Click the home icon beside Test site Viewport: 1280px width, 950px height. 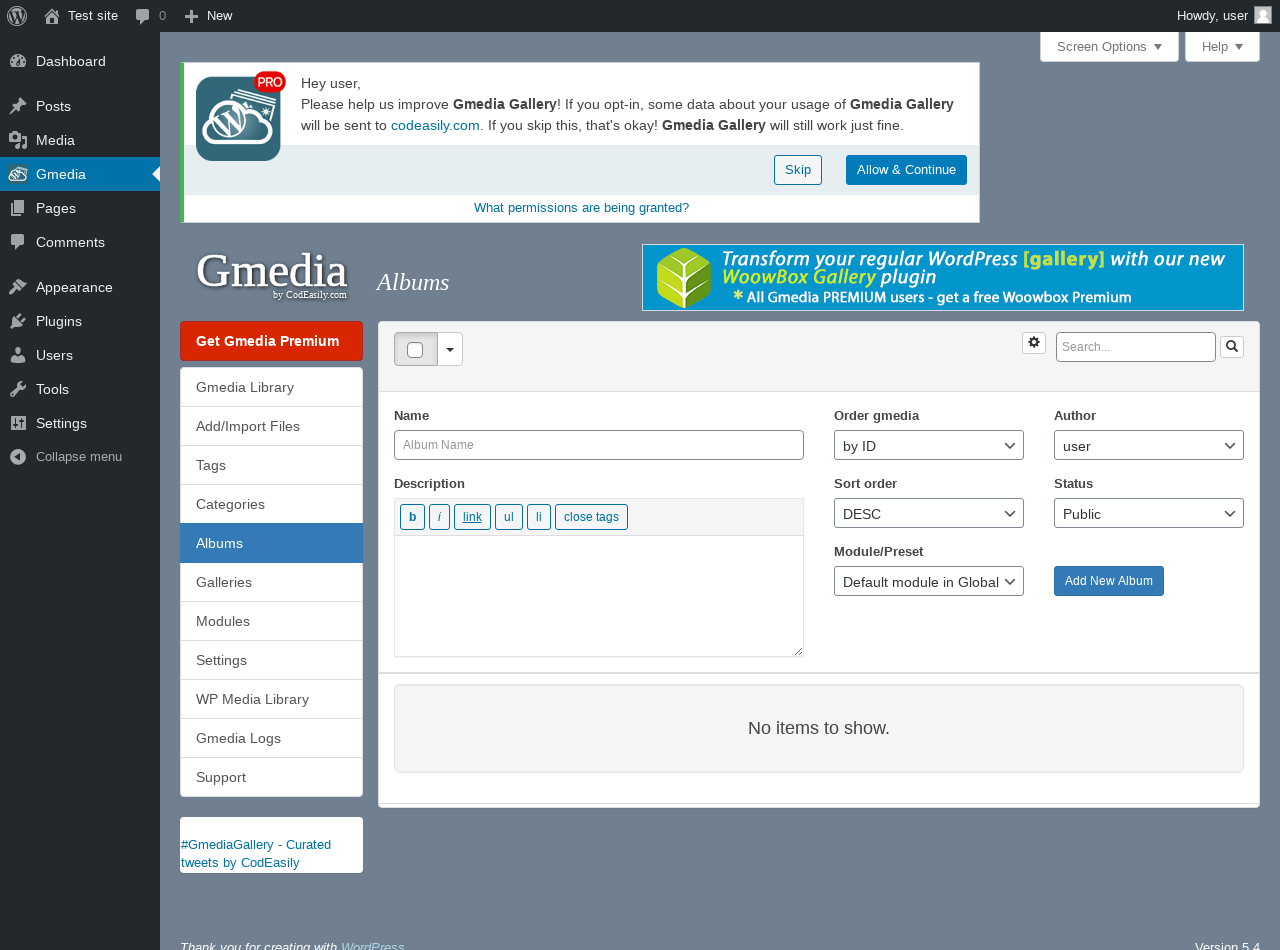(52, 16)
